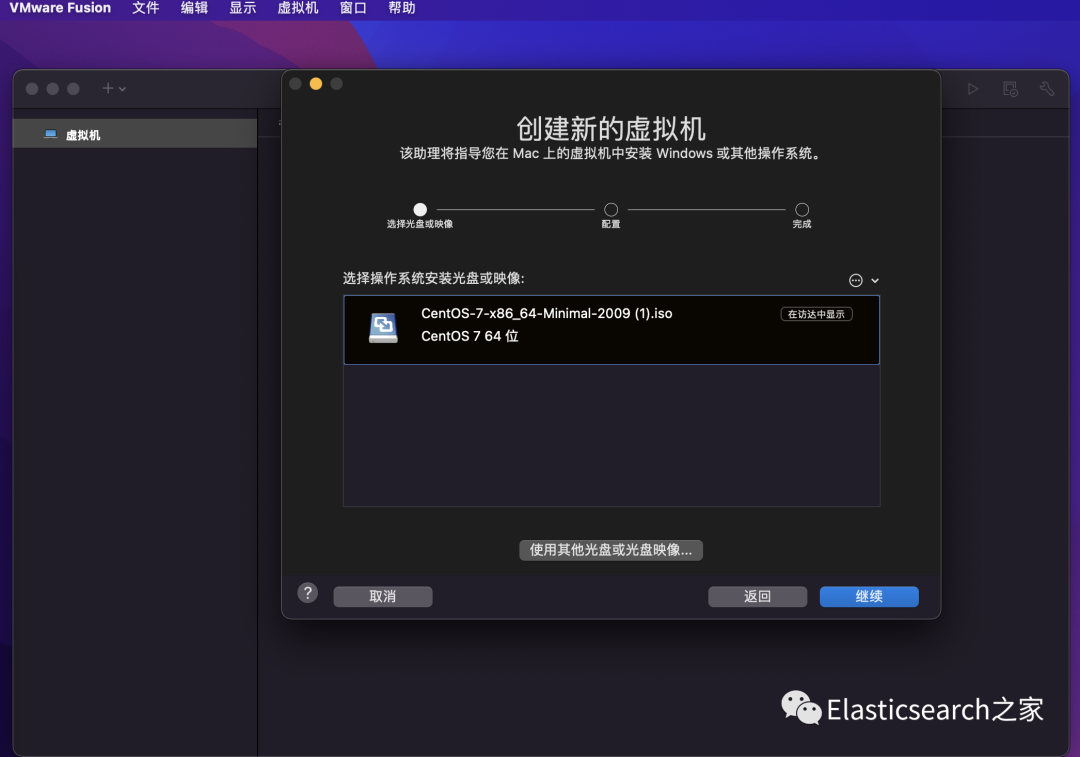Viewport: 1080px width, 757px height.
Task: Click the CentOS 7 64 位 label
Action: [470, 336]
